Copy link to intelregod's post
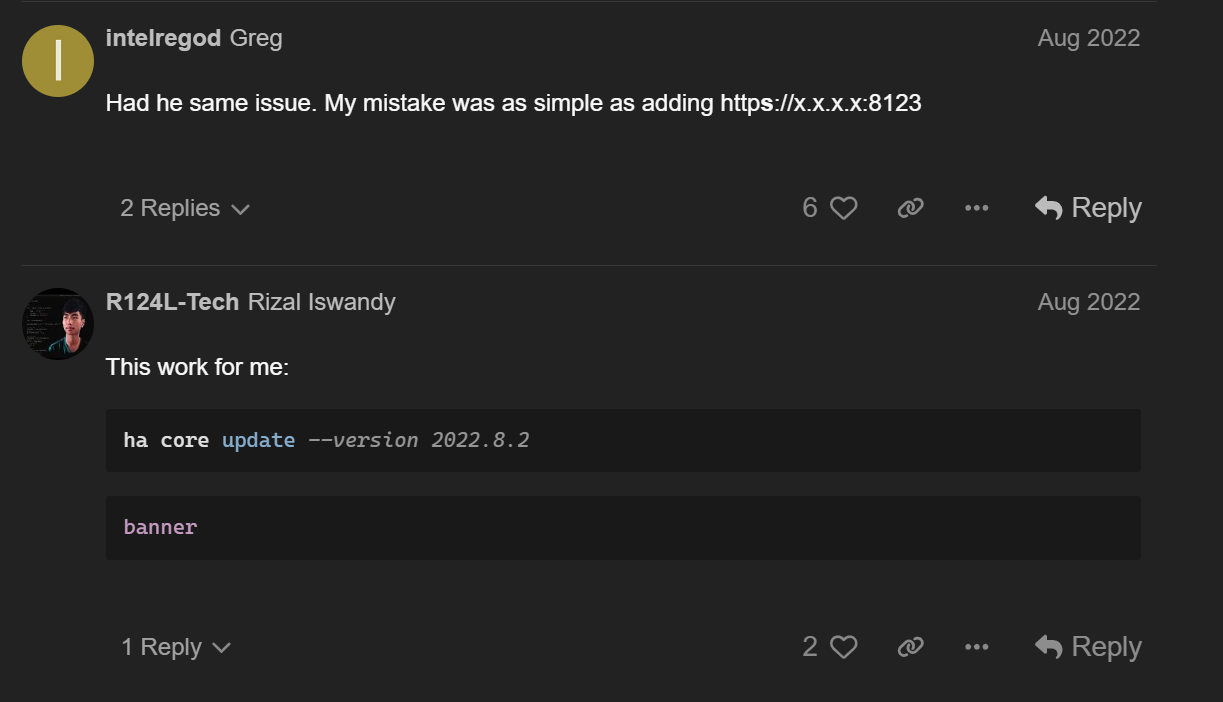Viewport: 1223px width, 702px height. [910, 208]
